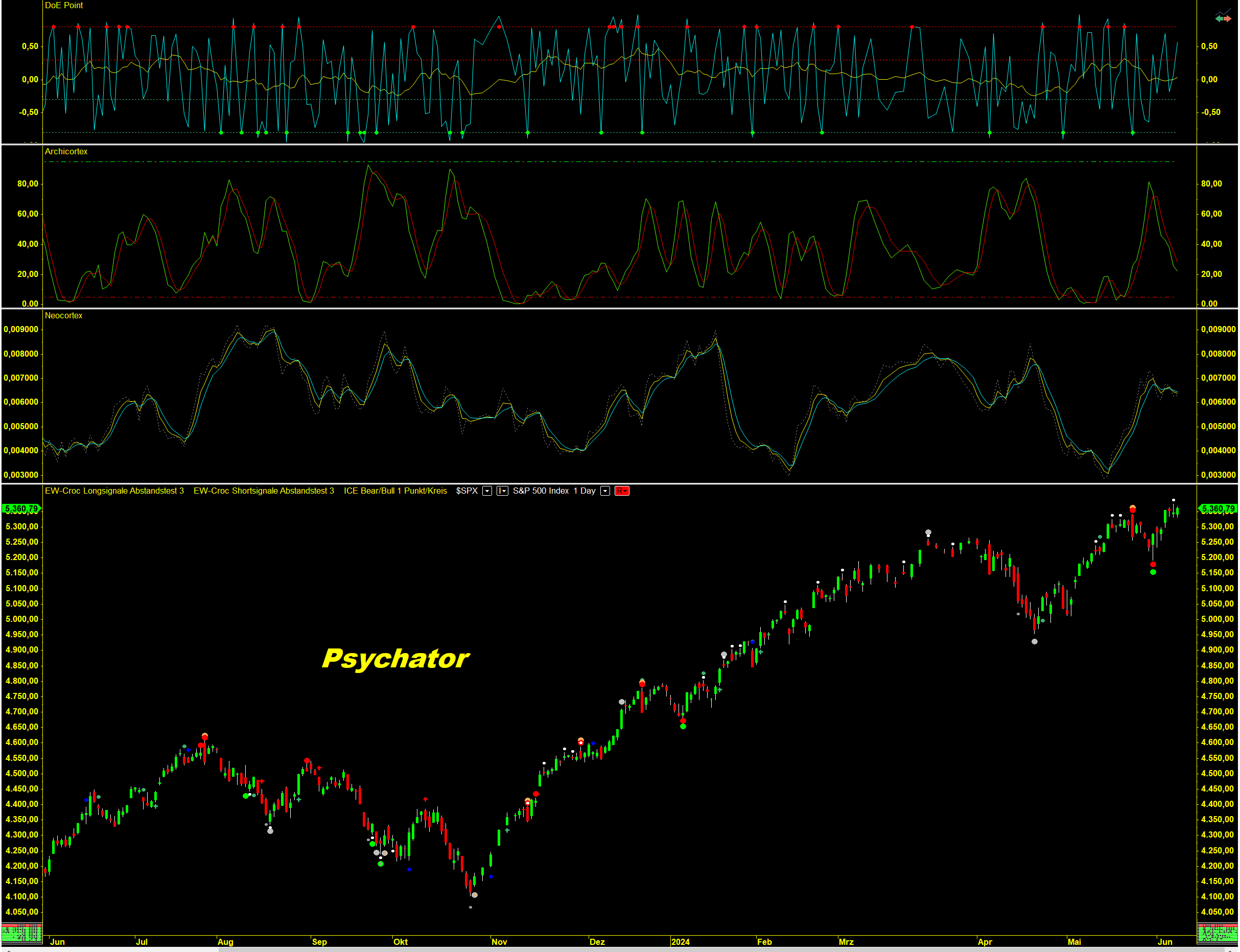Open the 1 Day timeframe dropdown
Screen dimensions: 1240x952
click(x=605, y=491)
